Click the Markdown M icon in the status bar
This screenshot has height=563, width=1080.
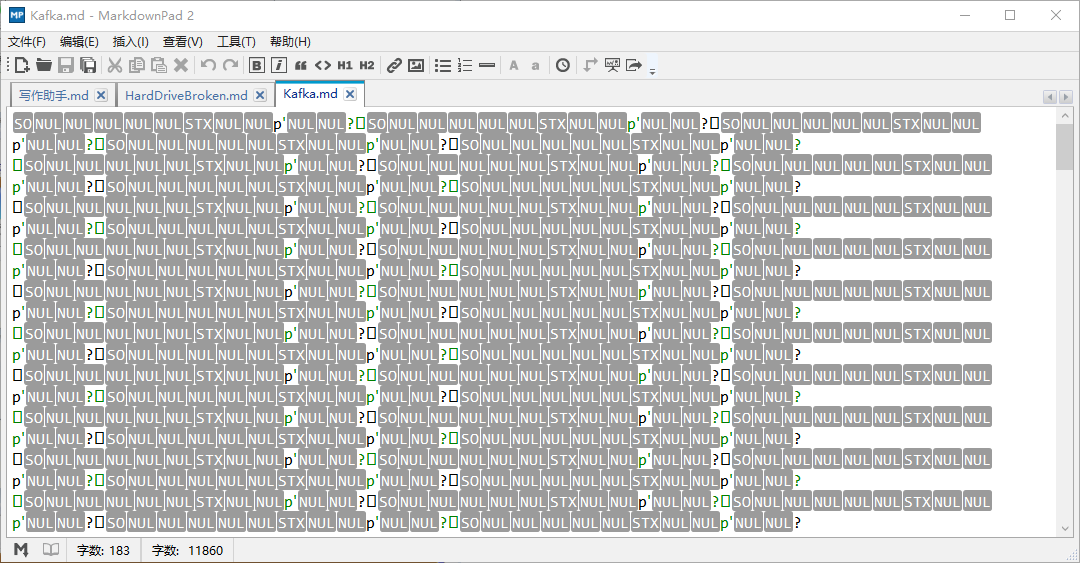tap(21, 549)
